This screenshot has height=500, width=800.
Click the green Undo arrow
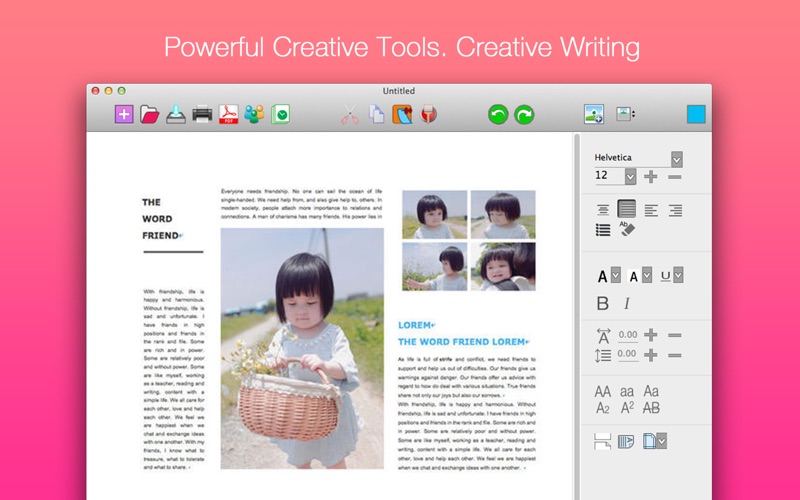tap(498, 114)
